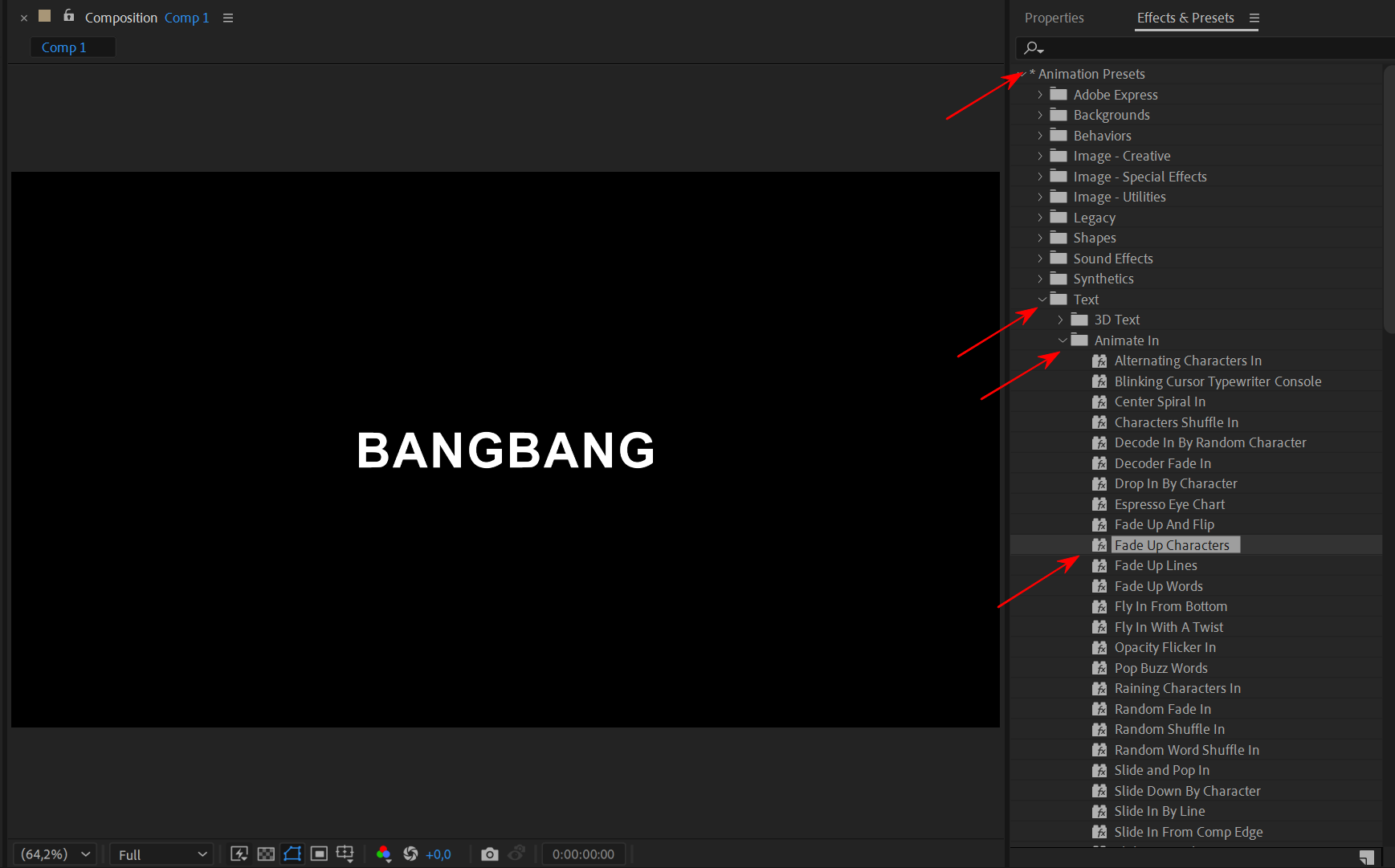Toggle the Composition panel lock
Screen dimensions: 1395x868
(69, 16)
